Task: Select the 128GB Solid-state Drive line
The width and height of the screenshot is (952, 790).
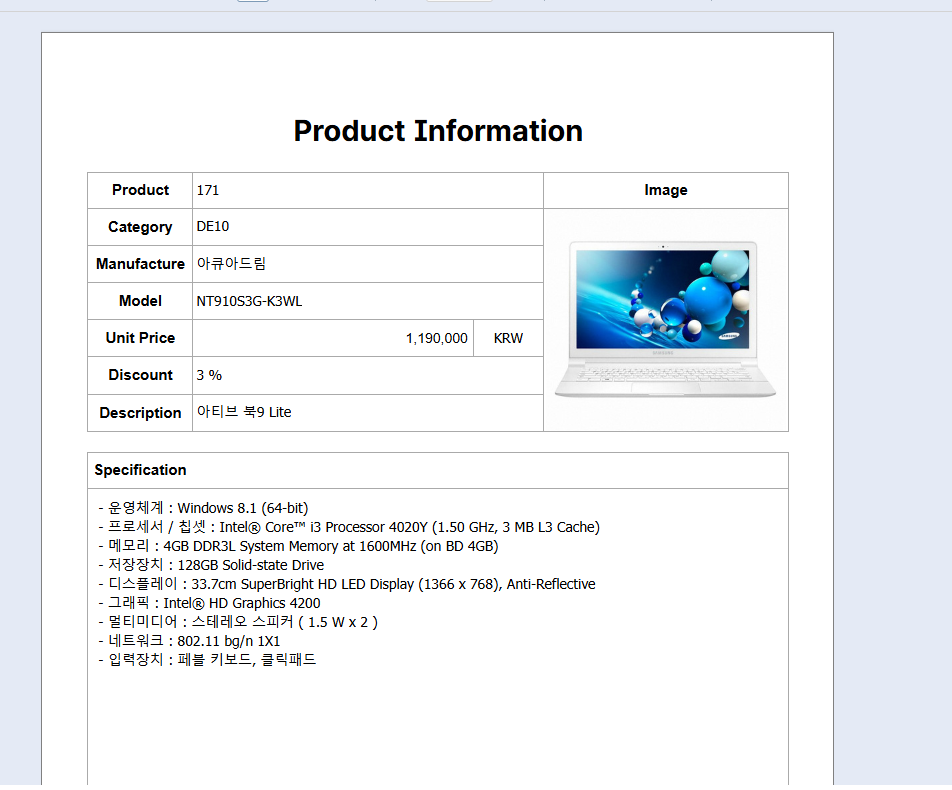Action: click(x=211, y=565)
